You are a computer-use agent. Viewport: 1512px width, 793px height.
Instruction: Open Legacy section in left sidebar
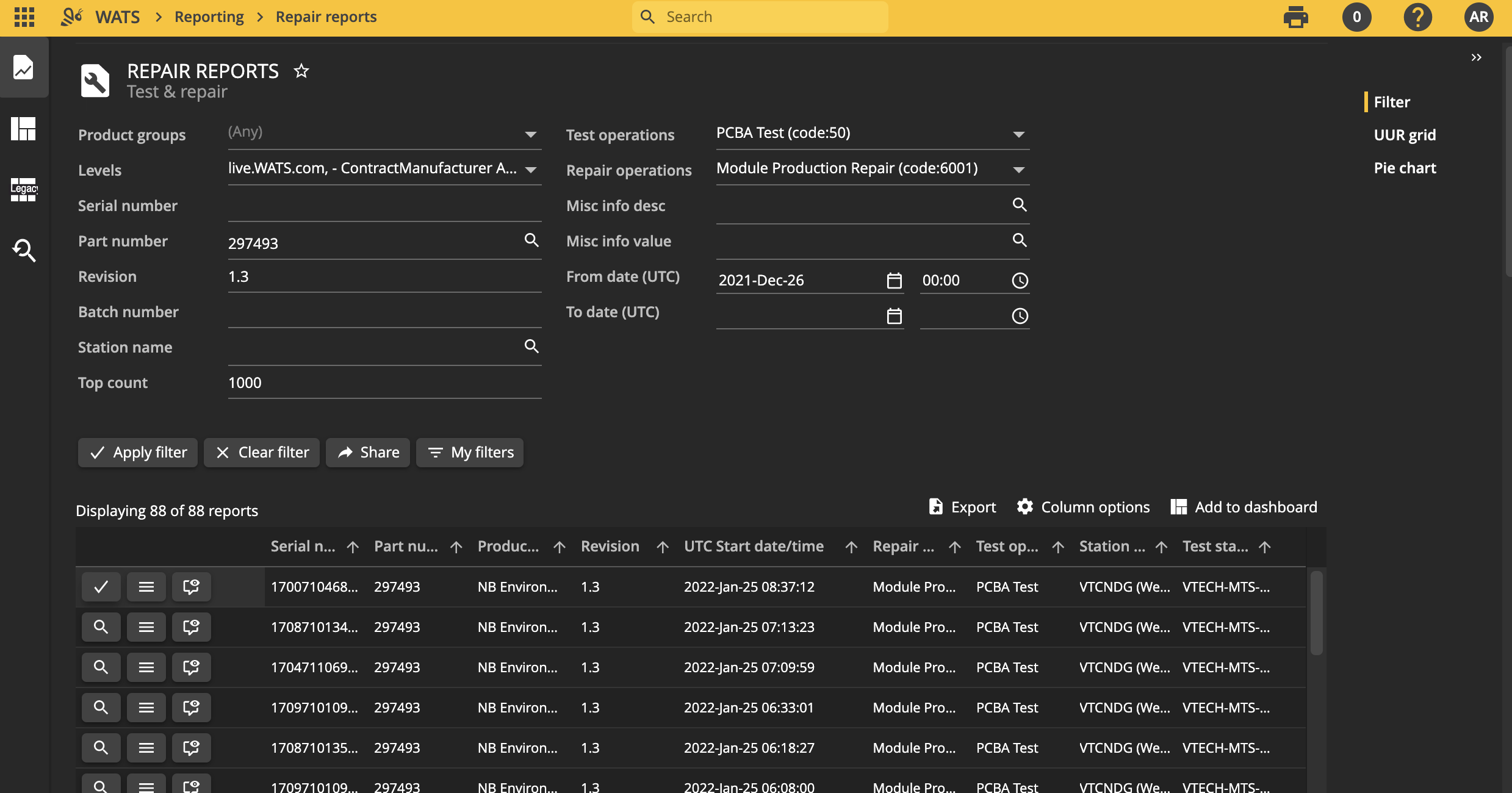24,190
